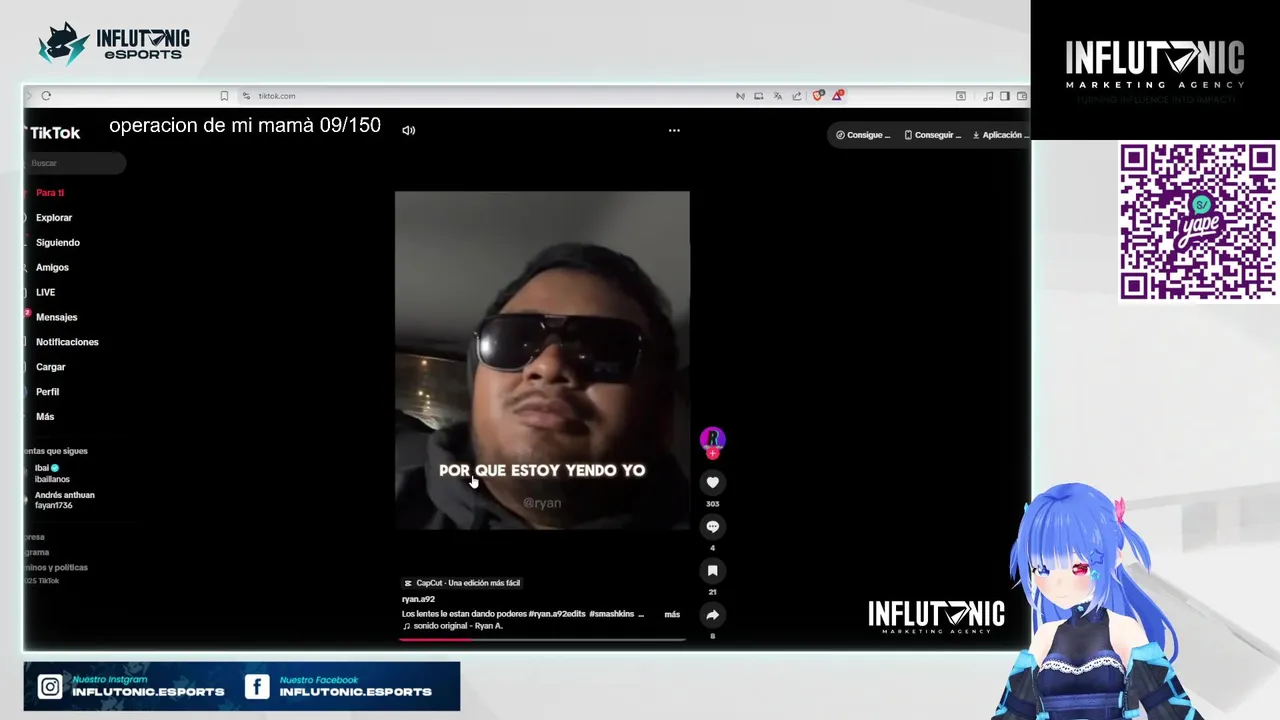The image size is (1280, 720).
Task: Expand the caption with más
Action: [672, 614]
